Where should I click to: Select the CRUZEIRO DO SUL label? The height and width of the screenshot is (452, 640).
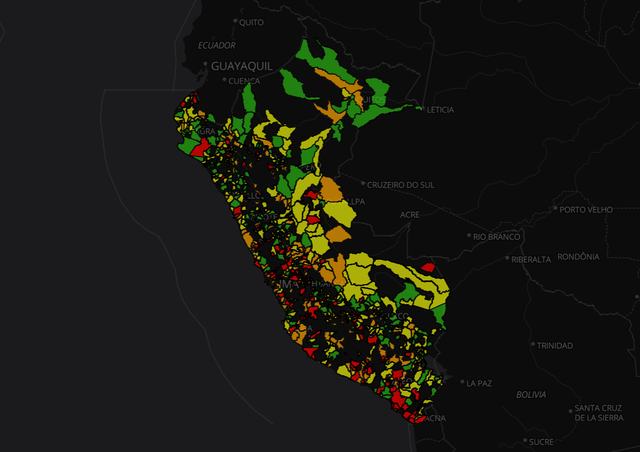400,185
